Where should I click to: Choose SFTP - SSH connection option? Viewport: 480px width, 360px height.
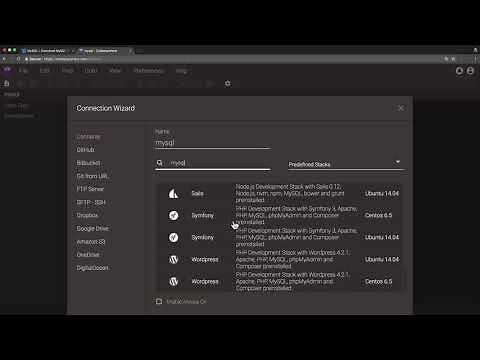91,202
